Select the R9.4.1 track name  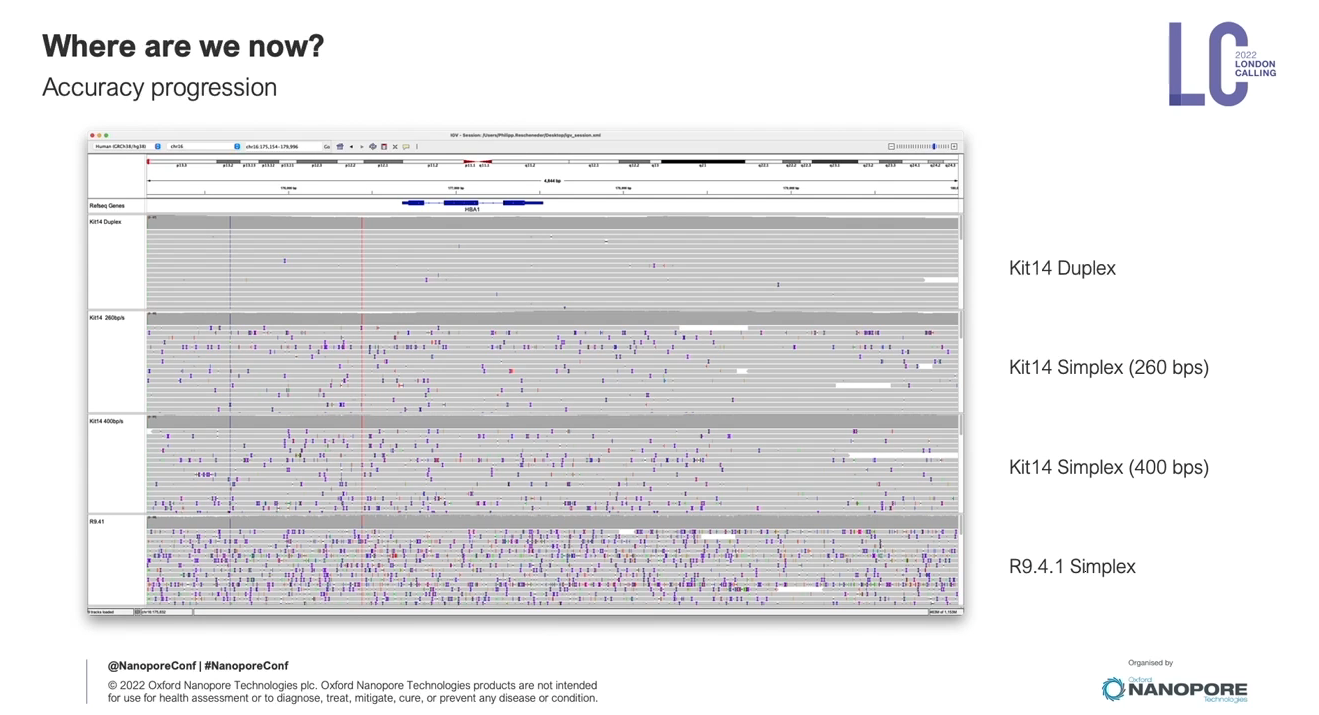(x=97, y=522)
